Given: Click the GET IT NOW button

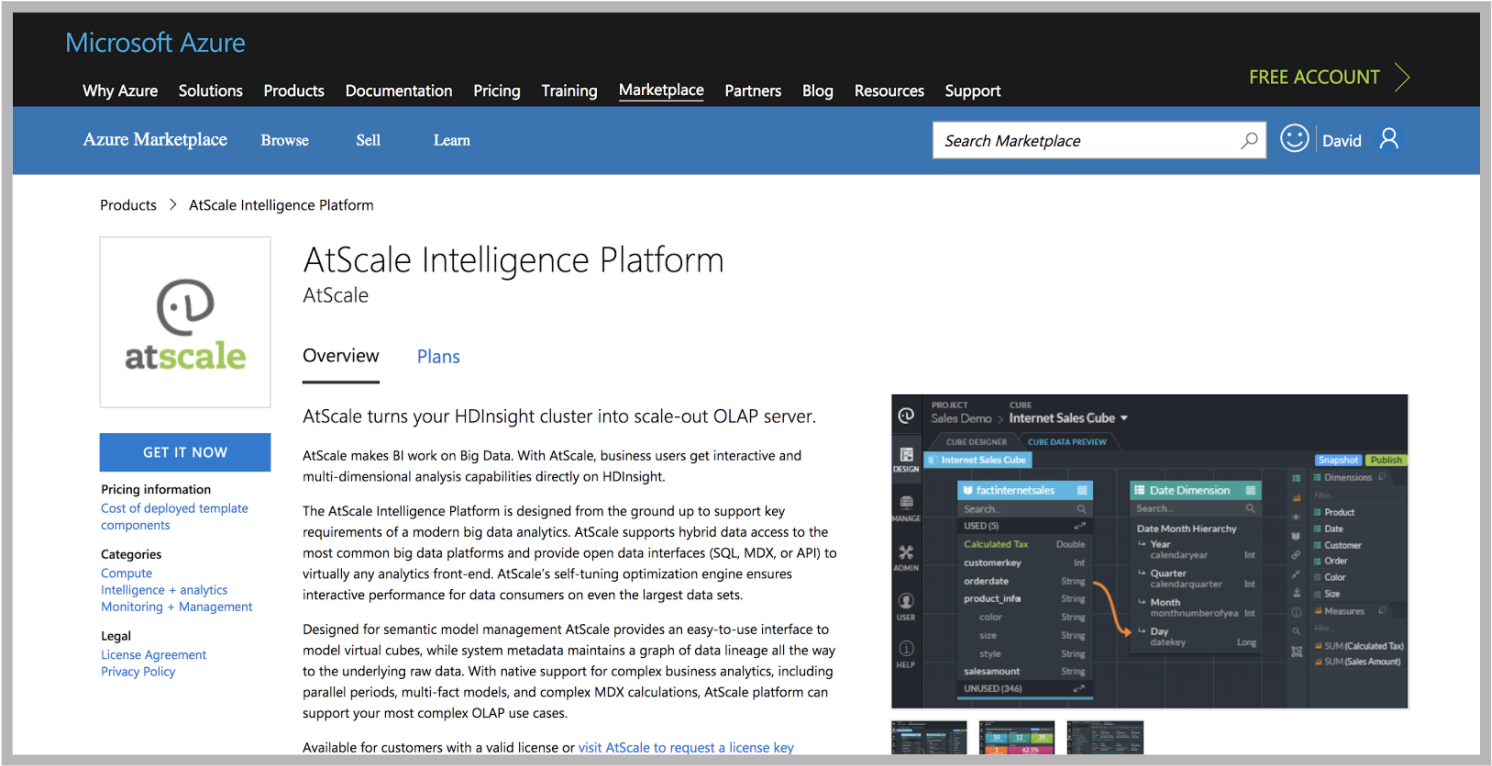Looking at the screenshot, I should [x=185, y=452].
